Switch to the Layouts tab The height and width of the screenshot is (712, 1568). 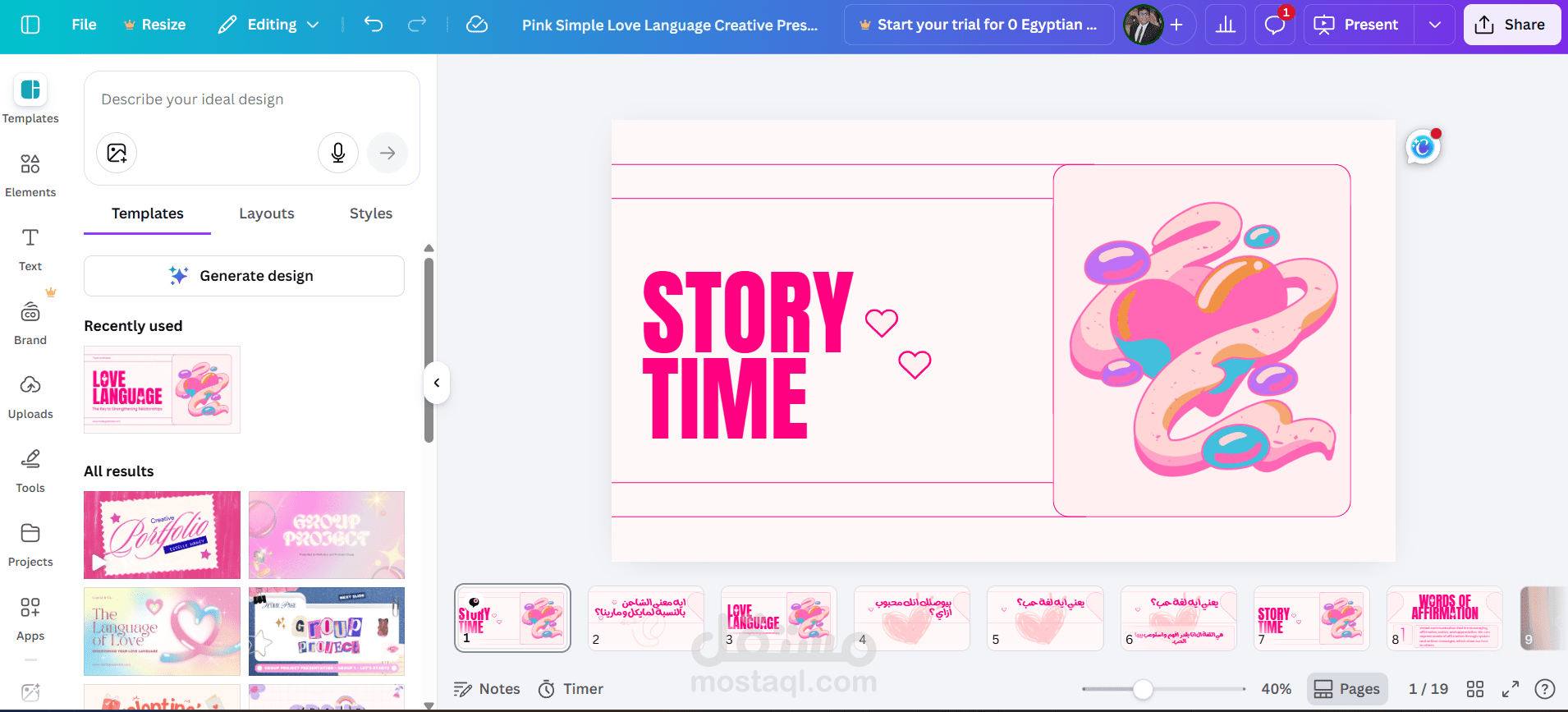coord(267,214)
